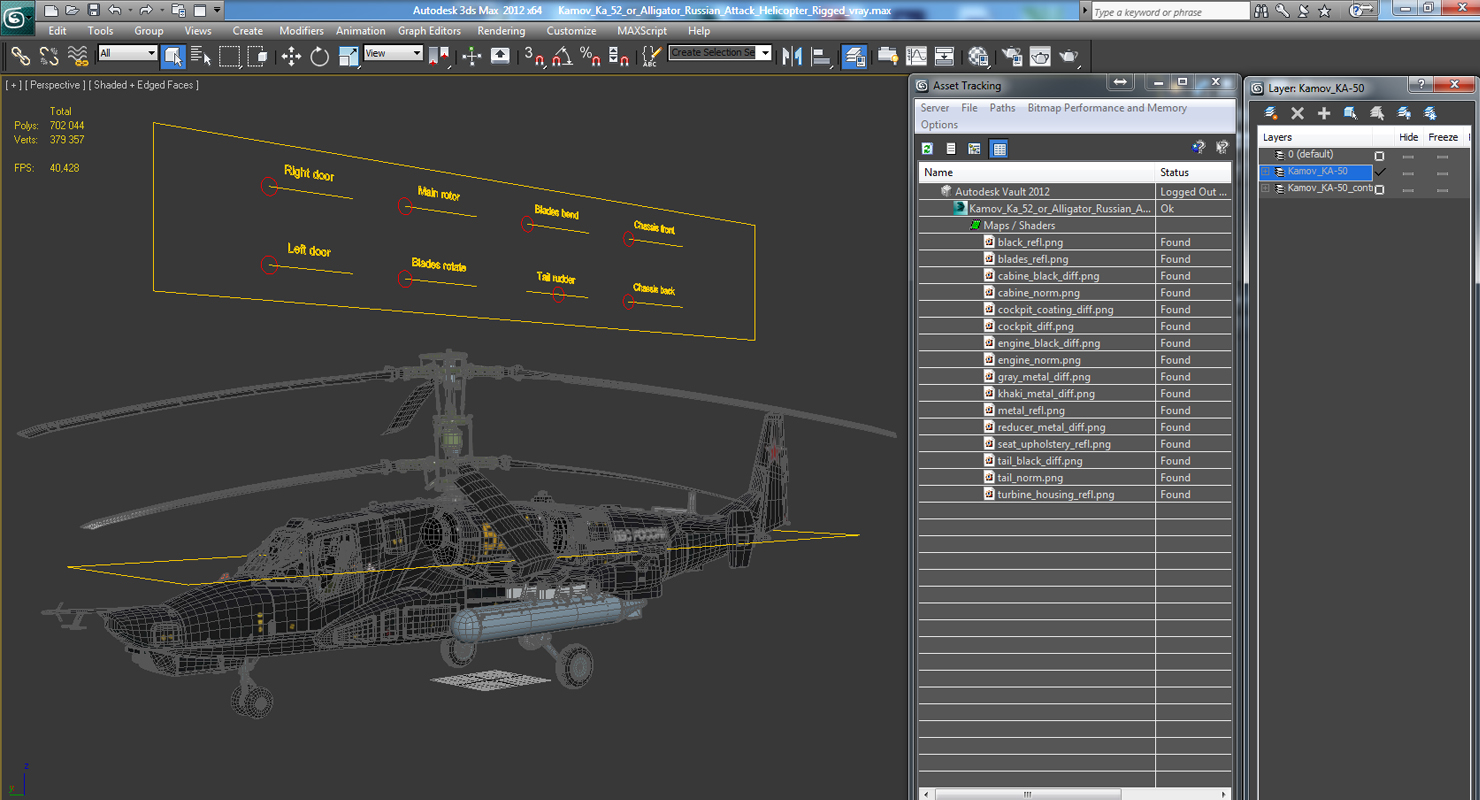Toggle Window/Crossing selection mode
This screenshot has height=800, width=1480.
click(x=257, y=56)
